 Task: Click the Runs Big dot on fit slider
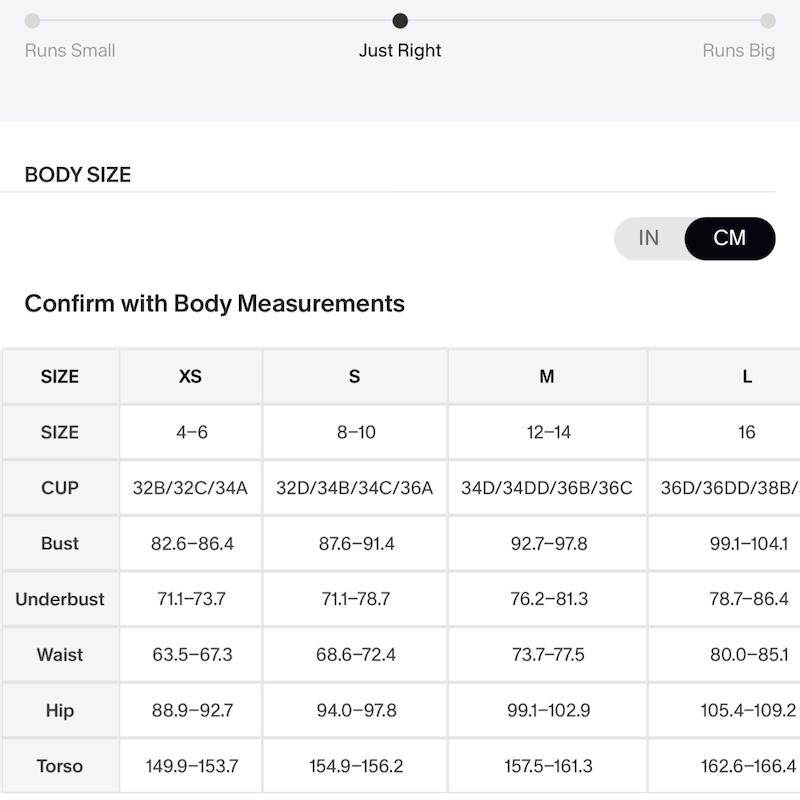[768, 21]
